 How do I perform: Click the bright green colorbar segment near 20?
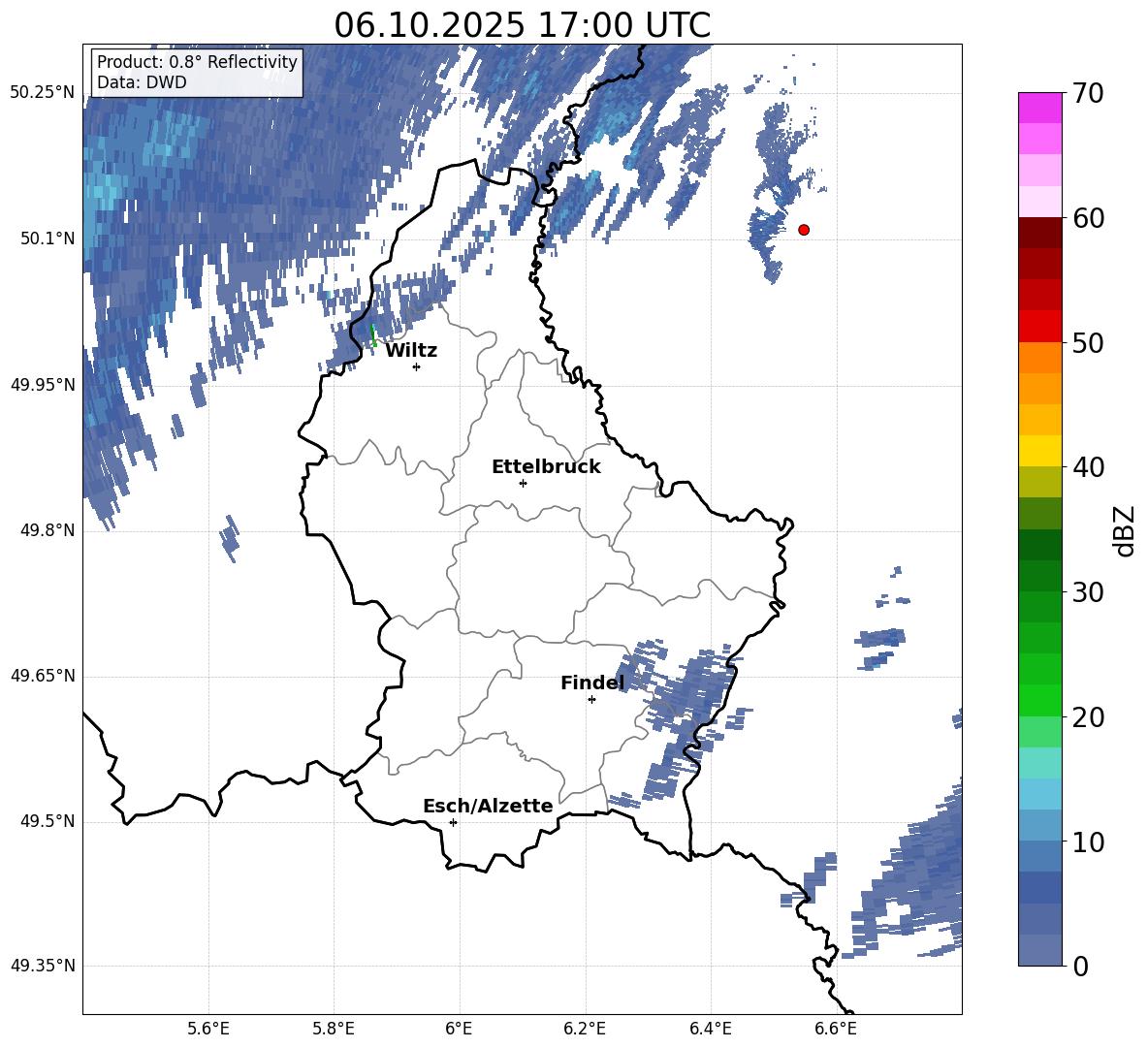click(1039, 700)
